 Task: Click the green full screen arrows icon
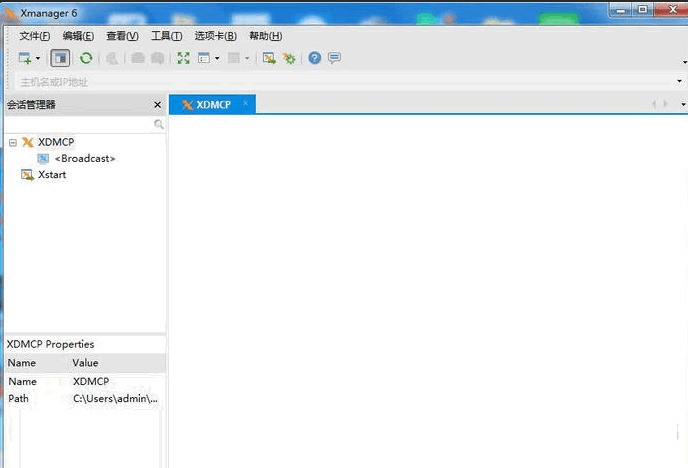183,58
